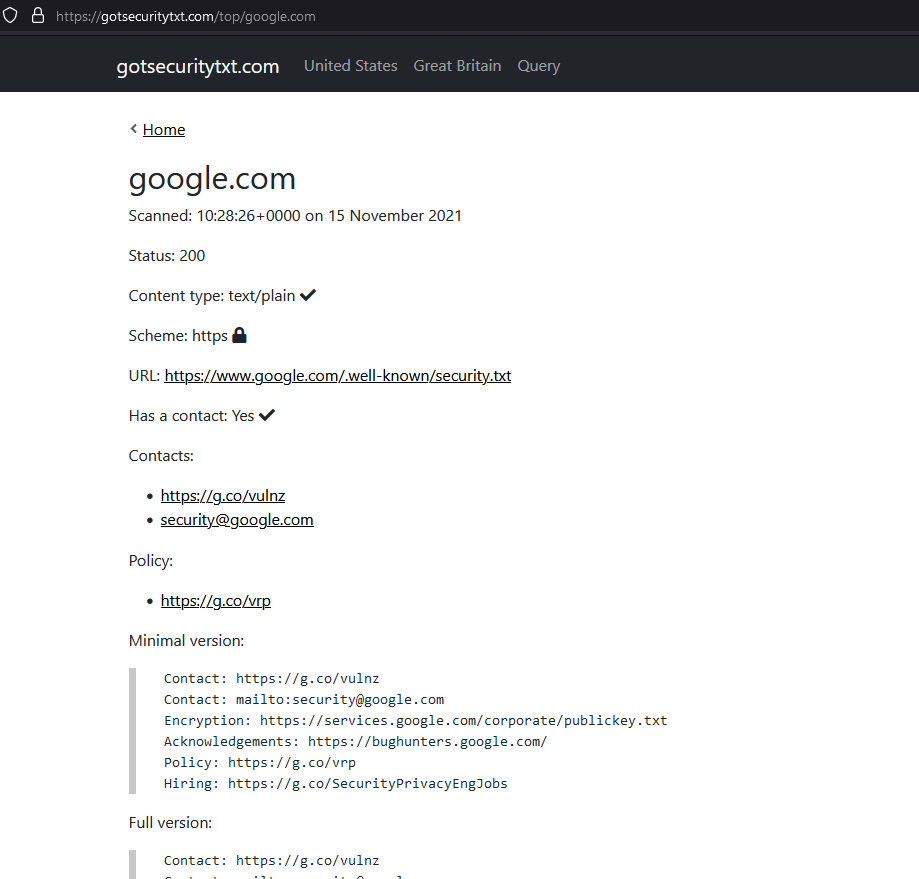Open the https://g.co/vrp policy link
The image size is (919, 879).
click(216, 601)
